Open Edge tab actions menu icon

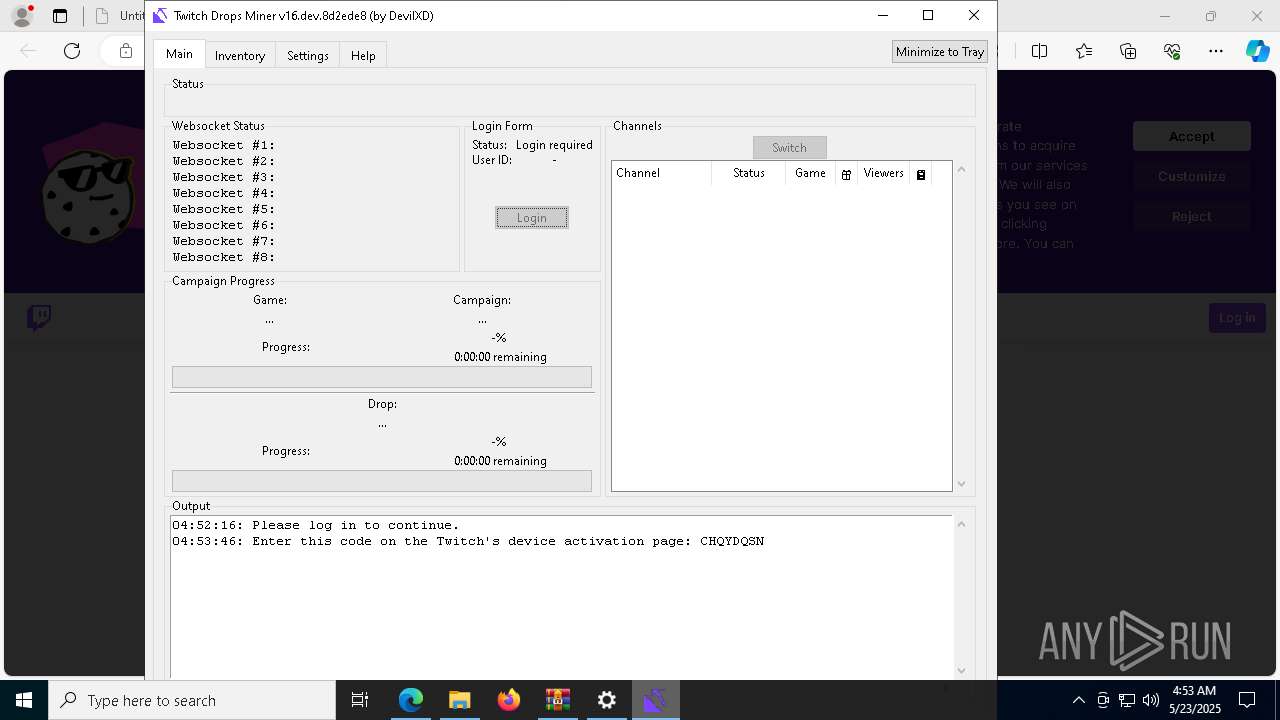click(60, 16)
